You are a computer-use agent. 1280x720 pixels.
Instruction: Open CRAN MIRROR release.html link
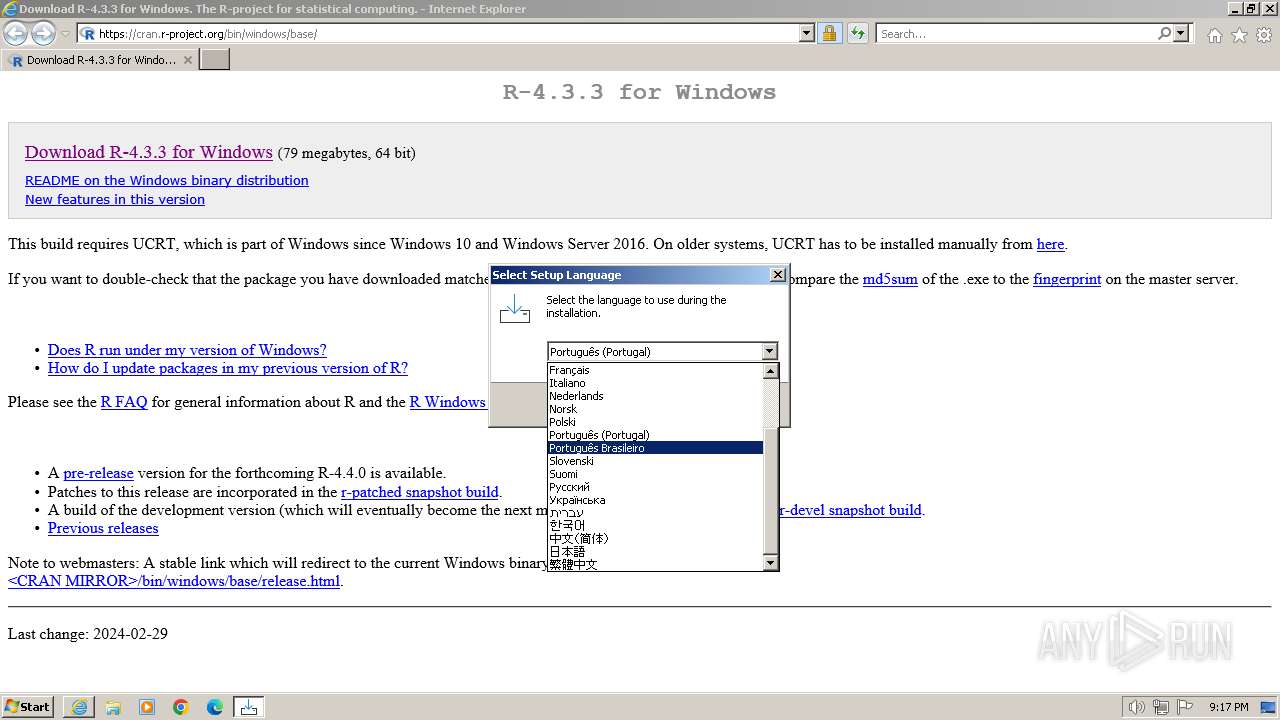(x=174, y=581)
